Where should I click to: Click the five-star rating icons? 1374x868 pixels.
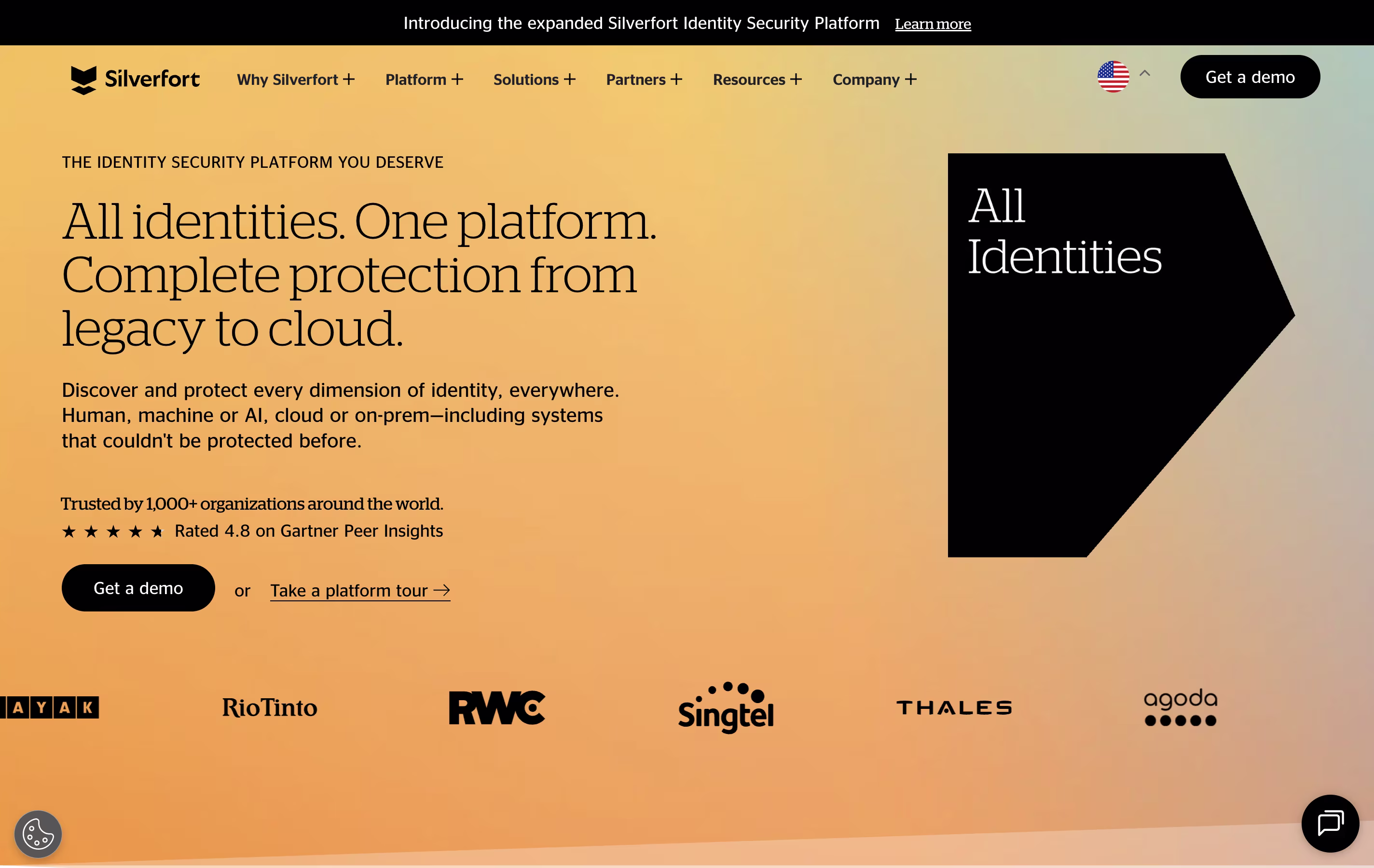click(113, 531)
